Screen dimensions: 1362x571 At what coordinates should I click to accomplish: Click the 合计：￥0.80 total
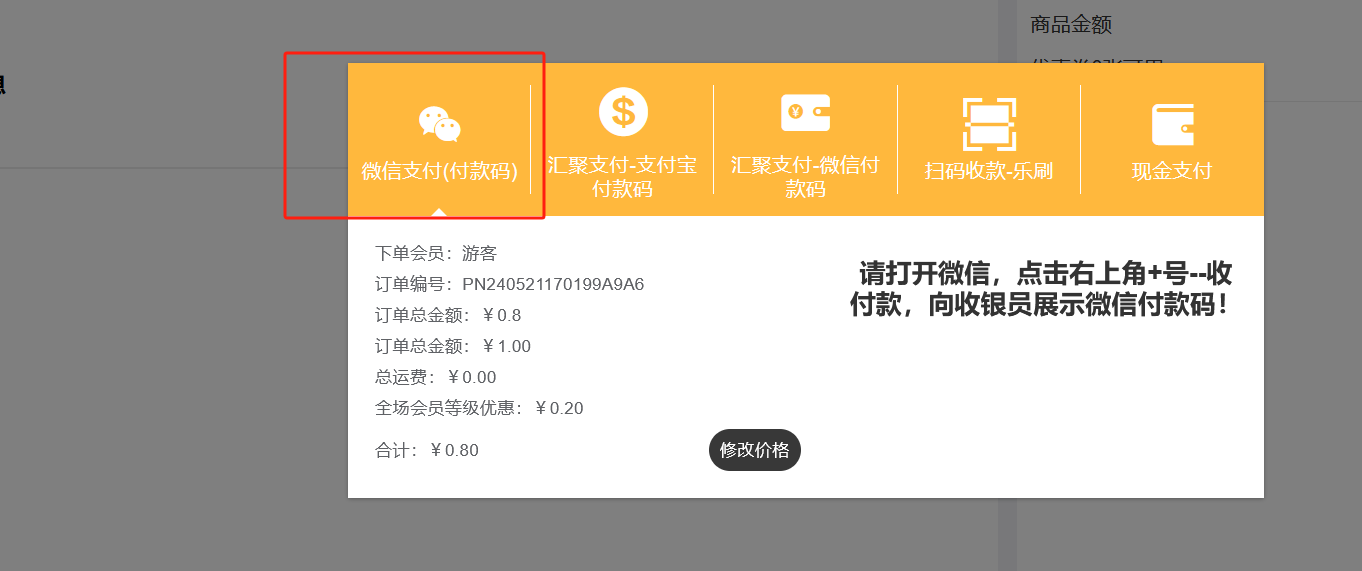pyautogui.click(x=427, y=450)
